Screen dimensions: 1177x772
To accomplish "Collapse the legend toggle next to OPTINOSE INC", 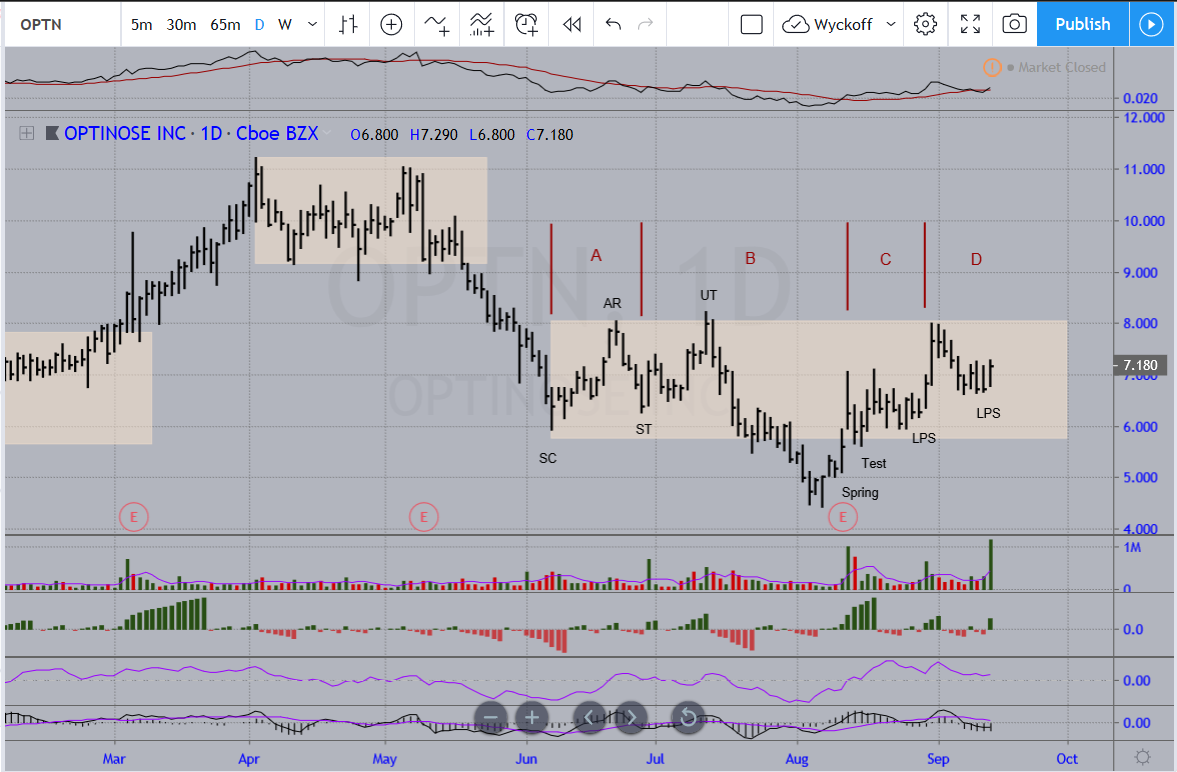I will pyautogui.click(x=26, y=133).
